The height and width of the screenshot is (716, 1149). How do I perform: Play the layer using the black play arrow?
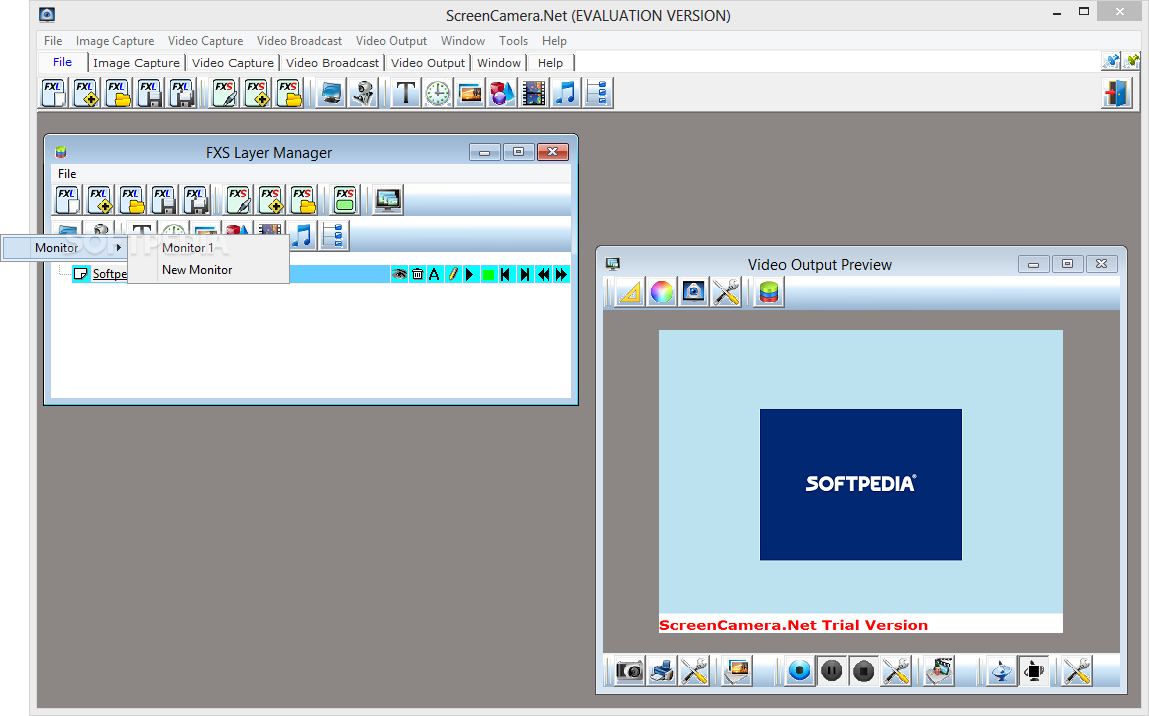coord(470,274)
